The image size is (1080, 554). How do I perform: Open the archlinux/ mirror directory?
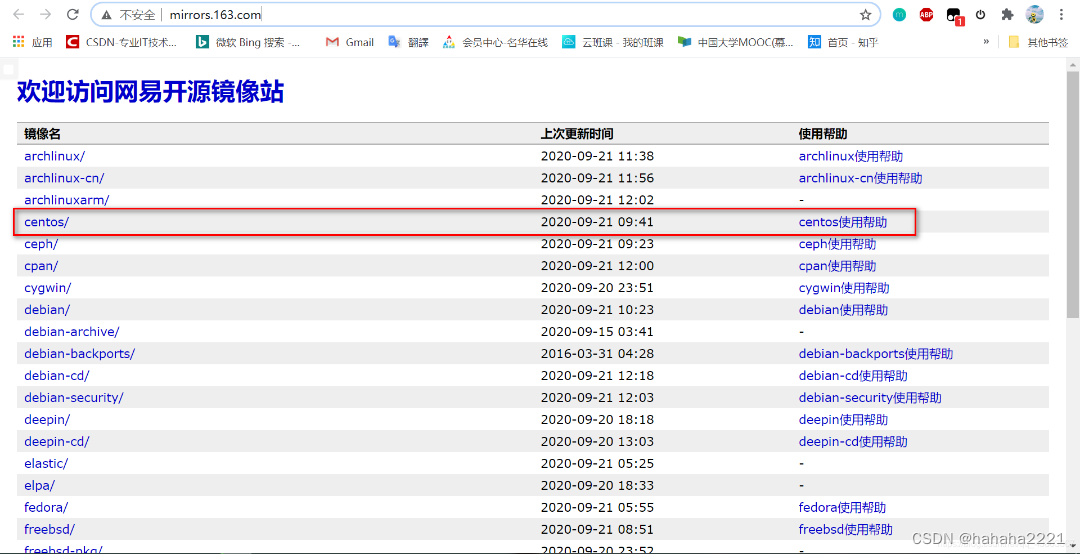tap(54, 156)
